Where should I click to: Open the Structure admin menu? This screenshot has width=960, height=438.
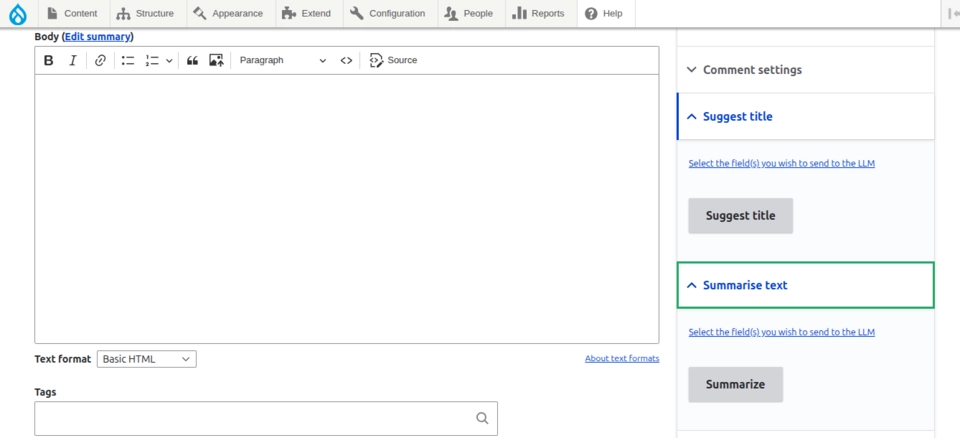point(145,13)
